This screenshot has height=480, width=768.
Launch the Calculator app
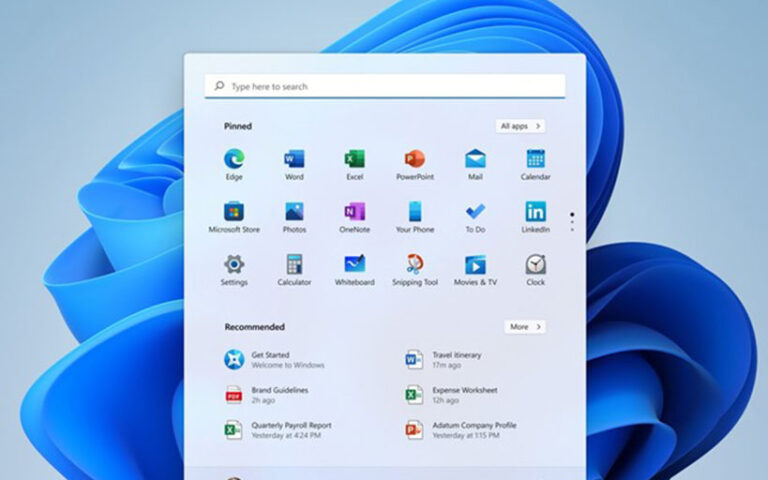click(294, 264)
